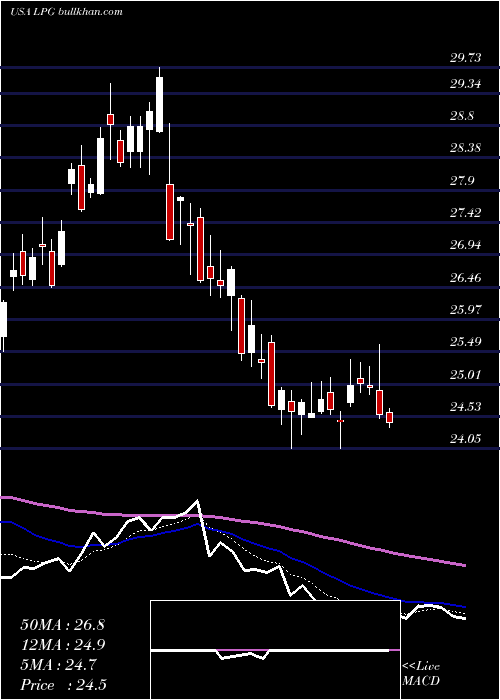Click the '12MA : 24.9' readout
Viewport: 500px width, 700px height.
62,645
